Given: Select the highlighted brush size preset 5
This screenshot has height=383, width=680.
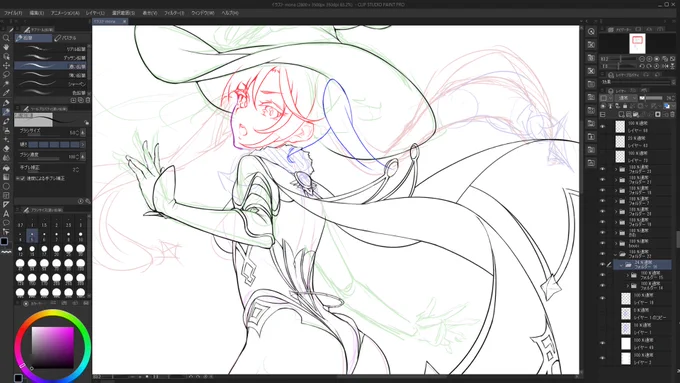Looking at the screenshot, I should pos(32,236).
